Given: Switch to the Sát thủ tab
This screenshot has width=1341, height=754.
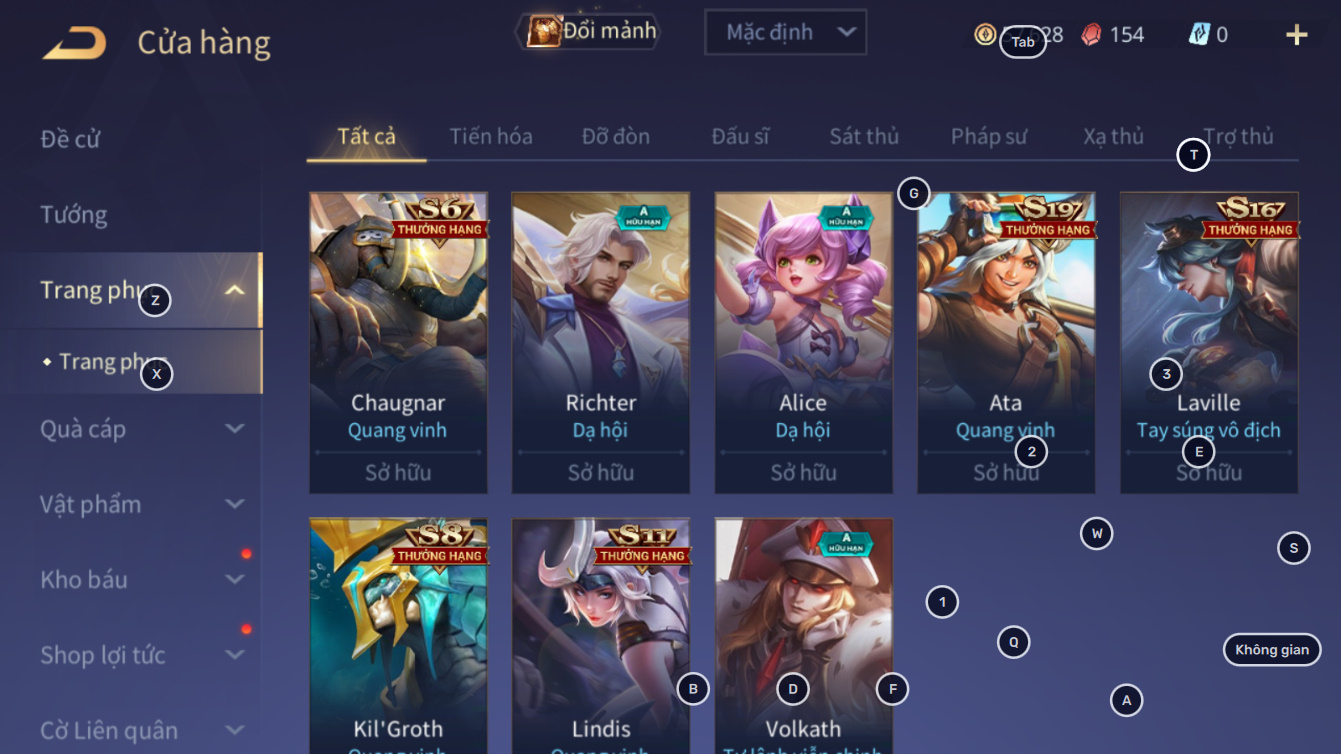Looking at the screenshot, I should point(864,137).
